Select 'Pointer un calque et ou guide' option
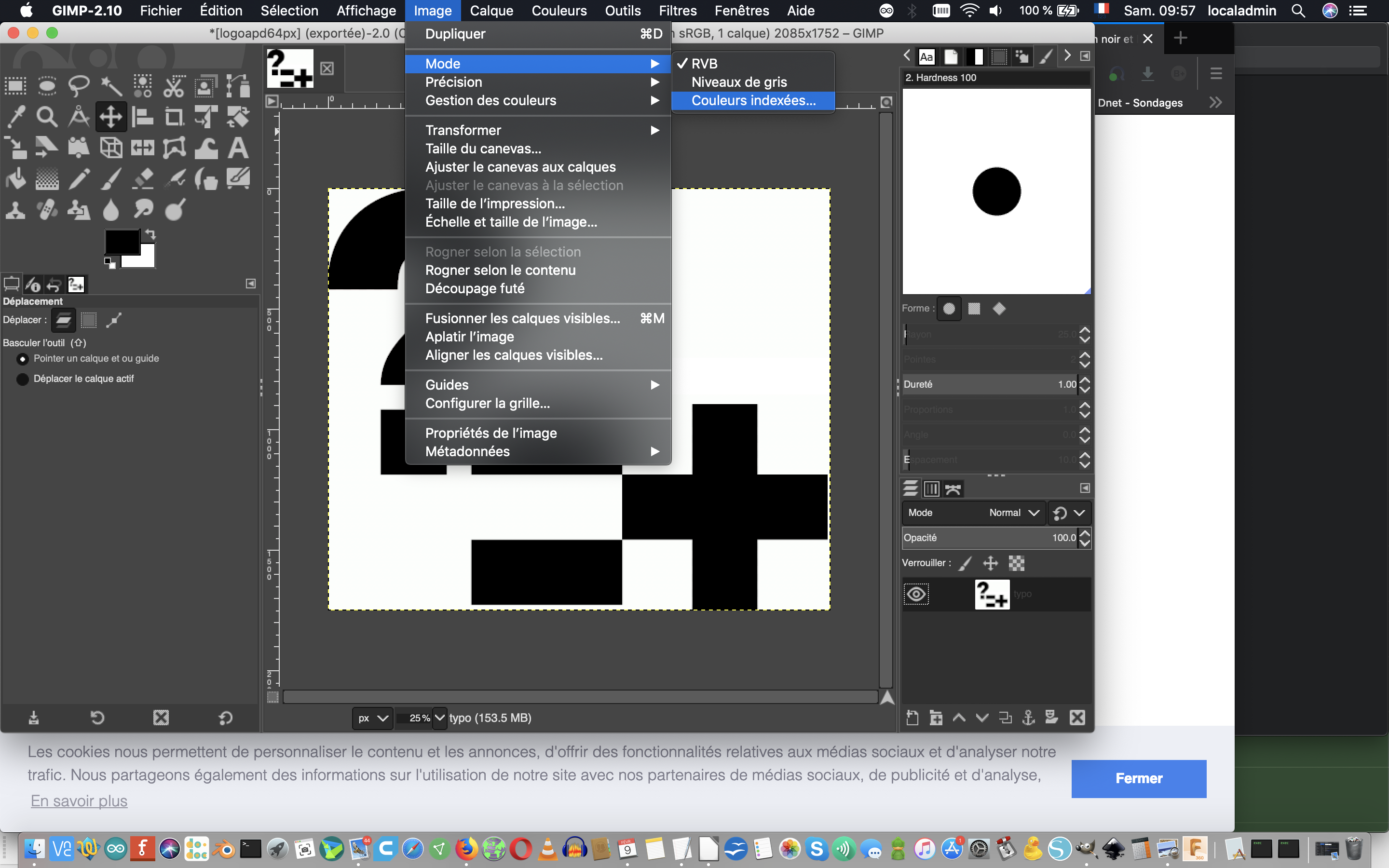Image resolution: width=1389 pixels, height=868 pixels. (22, 359)
